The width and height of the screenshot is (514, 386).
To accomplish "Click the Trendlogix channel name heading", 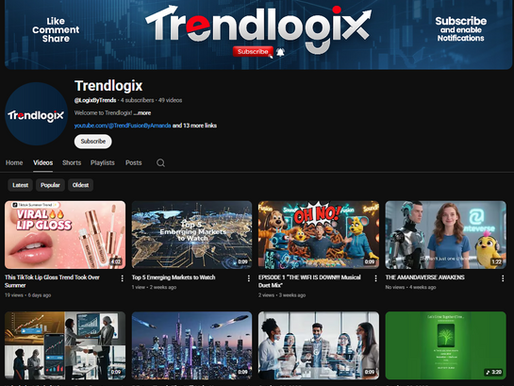I will click(x=109, y=86).
